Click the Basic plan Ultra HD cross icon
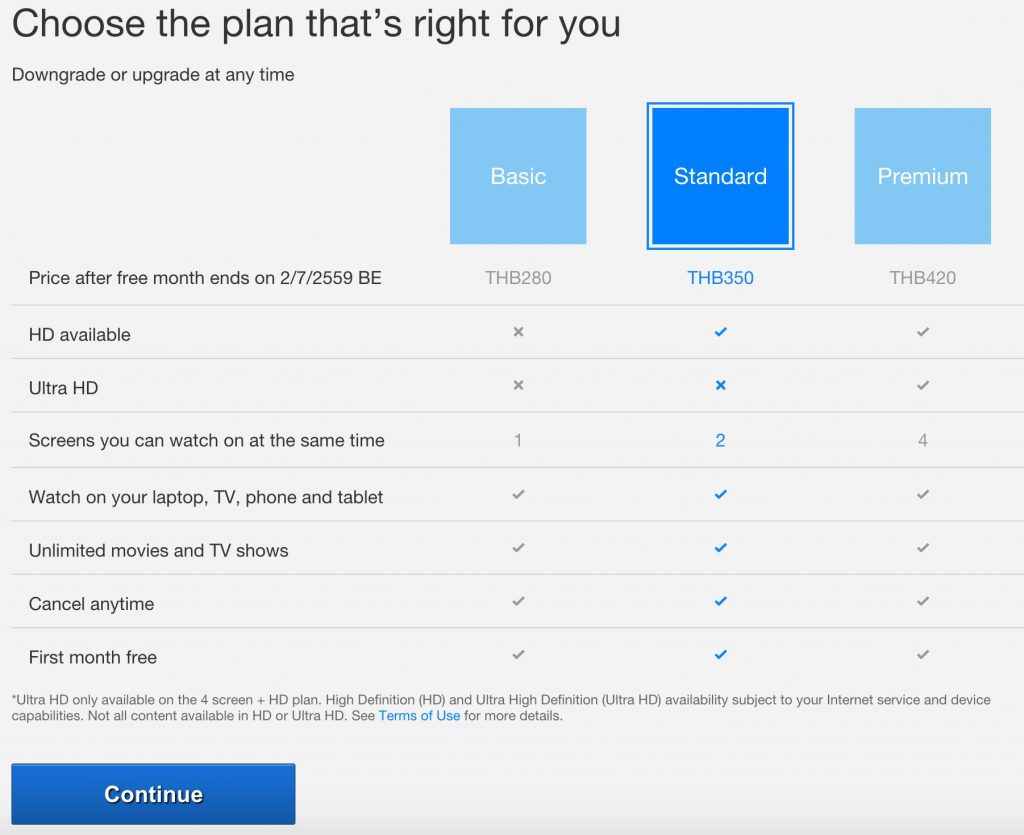This screenshot has width=1024, height=835. tap(518, 385)
